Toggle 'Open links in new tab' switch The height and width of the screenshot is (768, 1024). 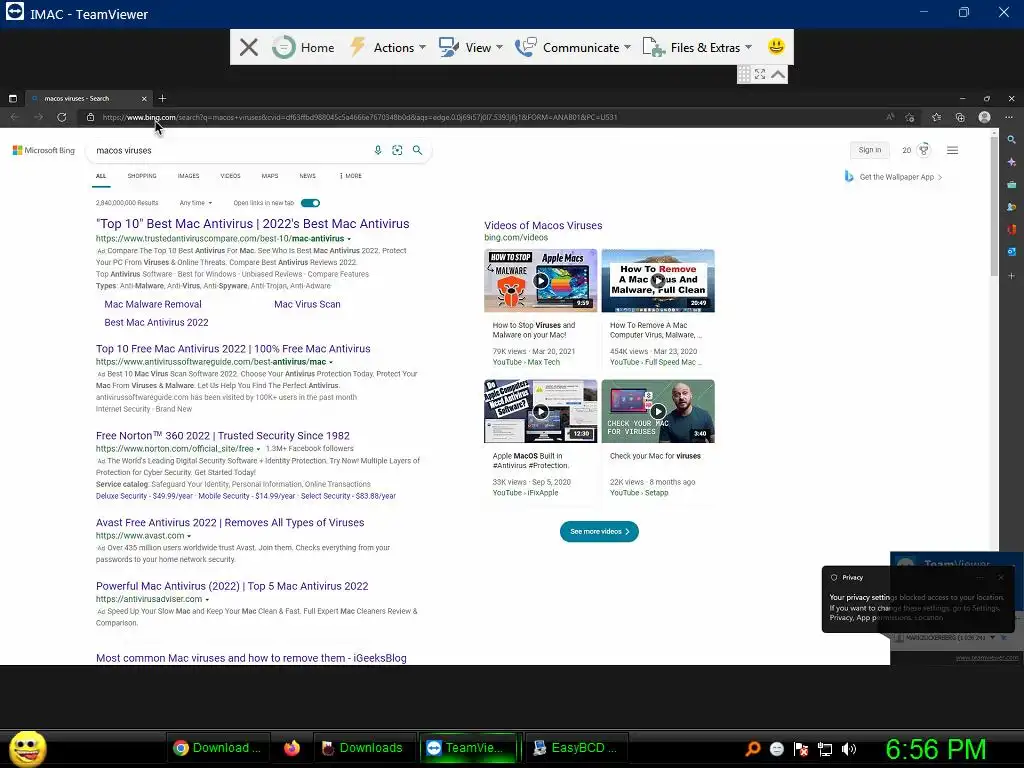pos(310,203)
